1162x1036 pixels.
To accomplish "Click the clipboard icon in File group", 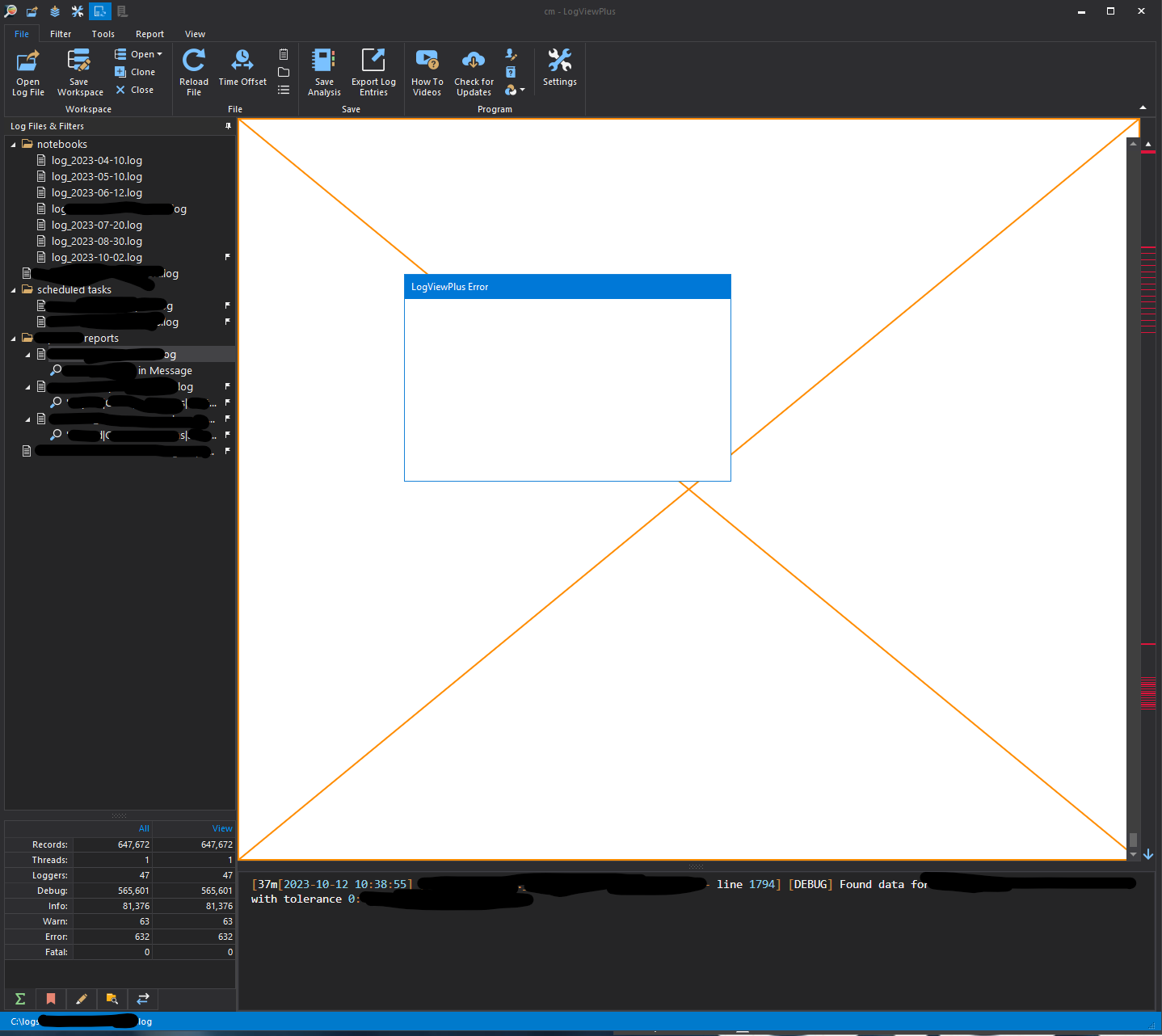I will pyautogui.click(x=284, y=54).
